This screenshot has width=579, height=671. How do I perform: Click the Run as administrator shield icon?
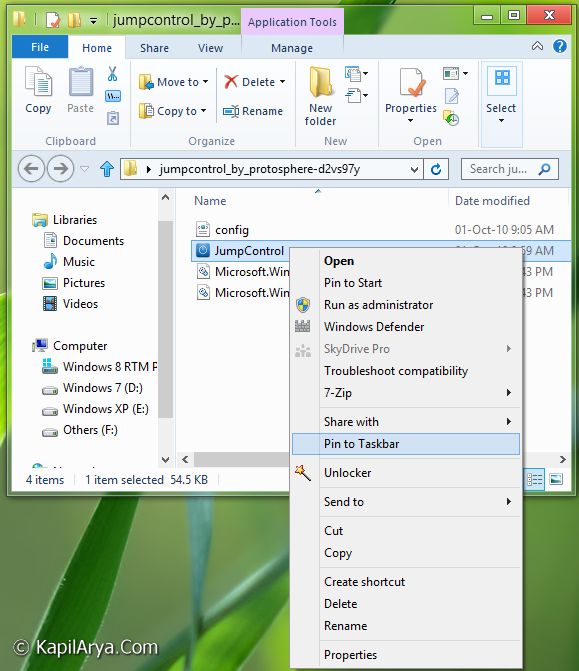pos(303,305)
